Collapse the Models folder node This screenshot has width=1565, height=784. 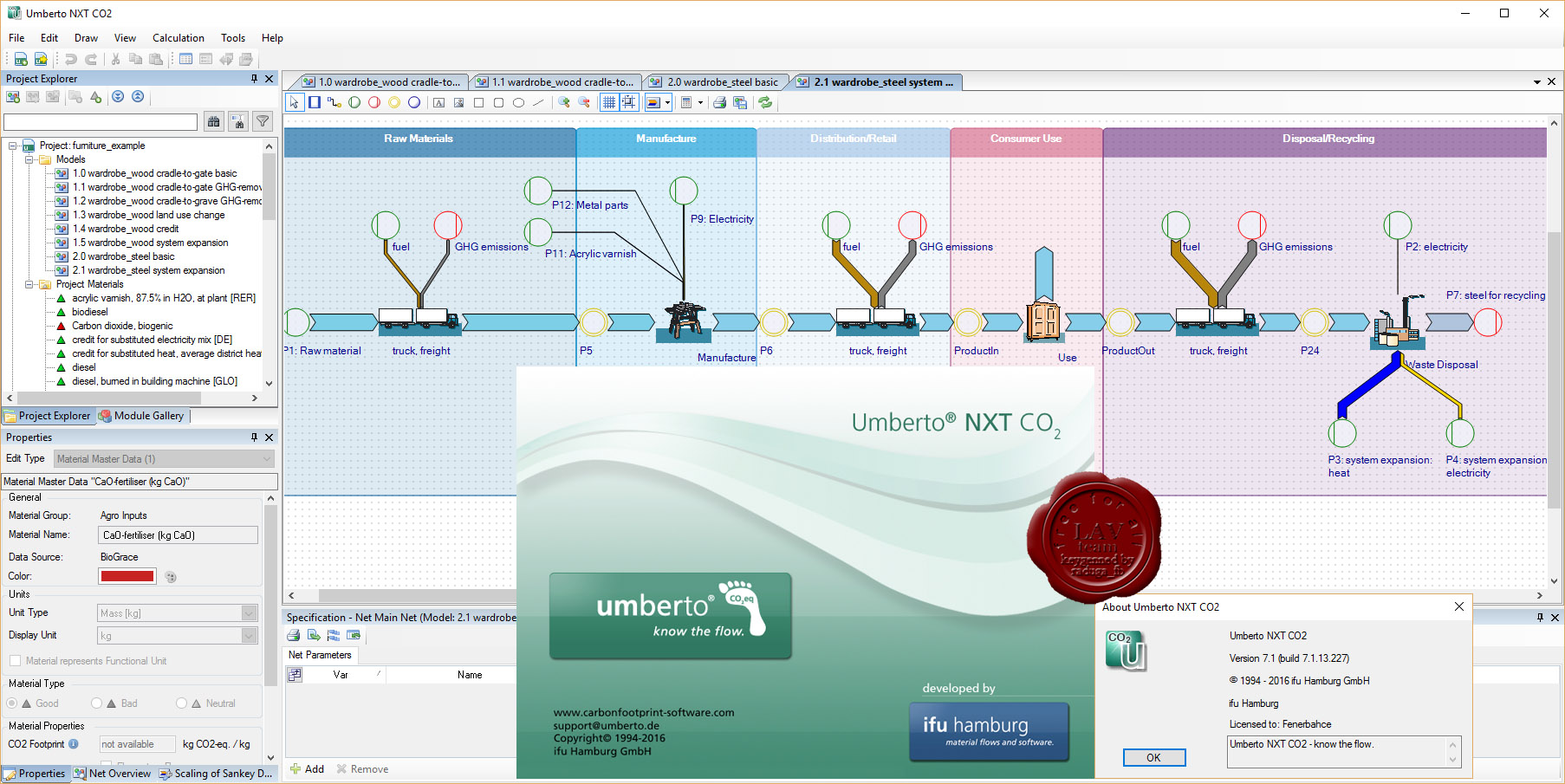(29, 159)
